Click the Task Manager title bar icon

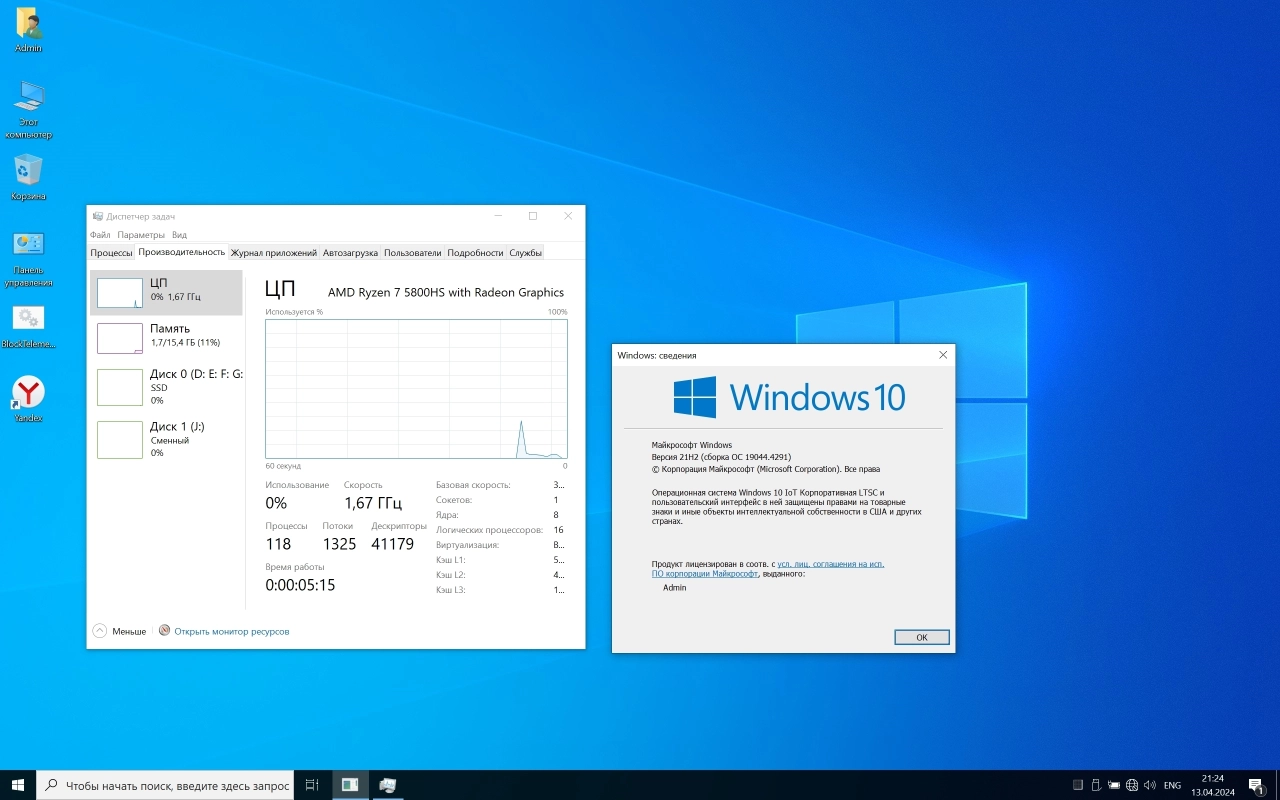(98, 216)
